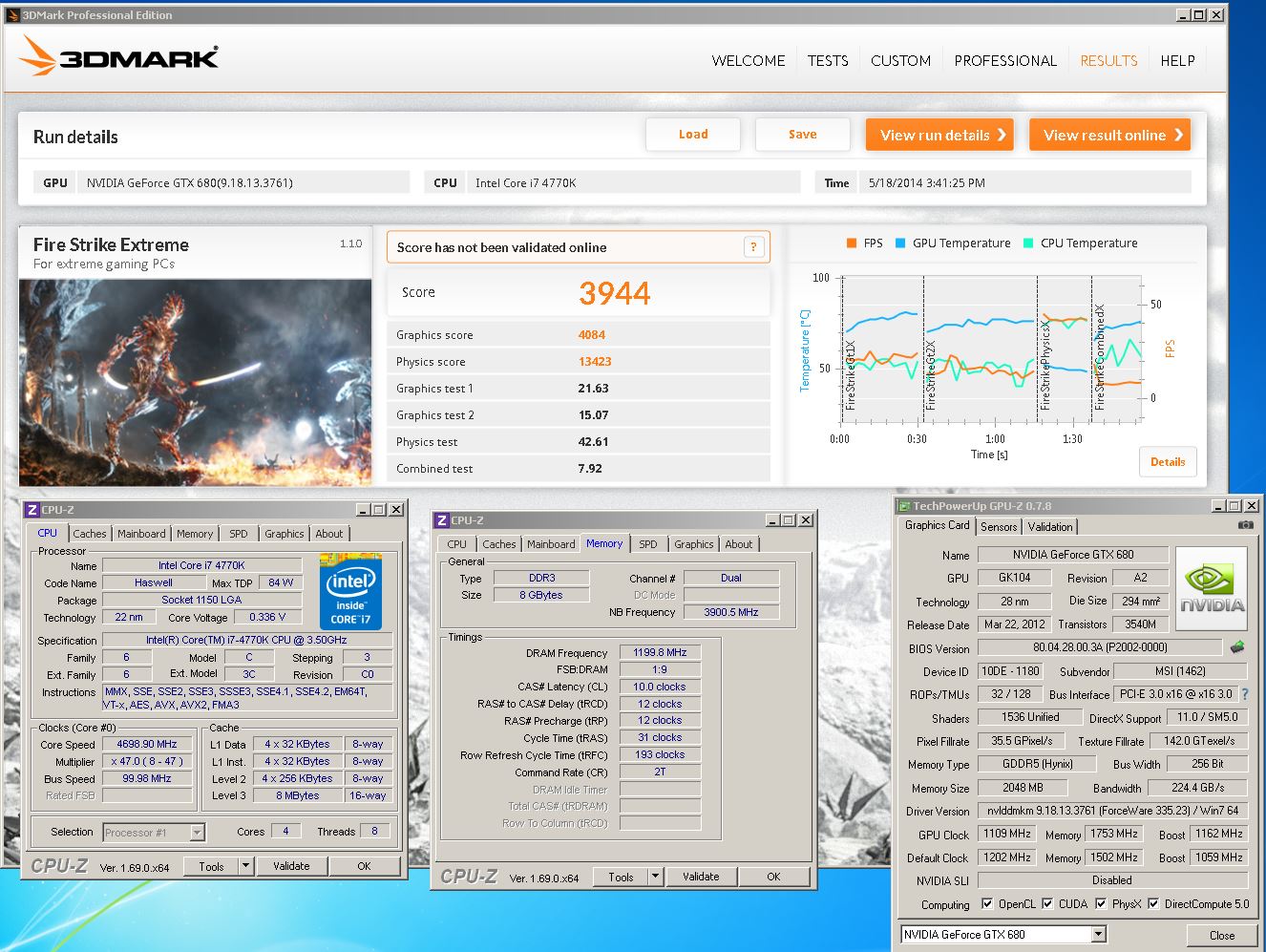Switch to the Mainboard tab in CPU-Z CPU window

pos(141,534)
